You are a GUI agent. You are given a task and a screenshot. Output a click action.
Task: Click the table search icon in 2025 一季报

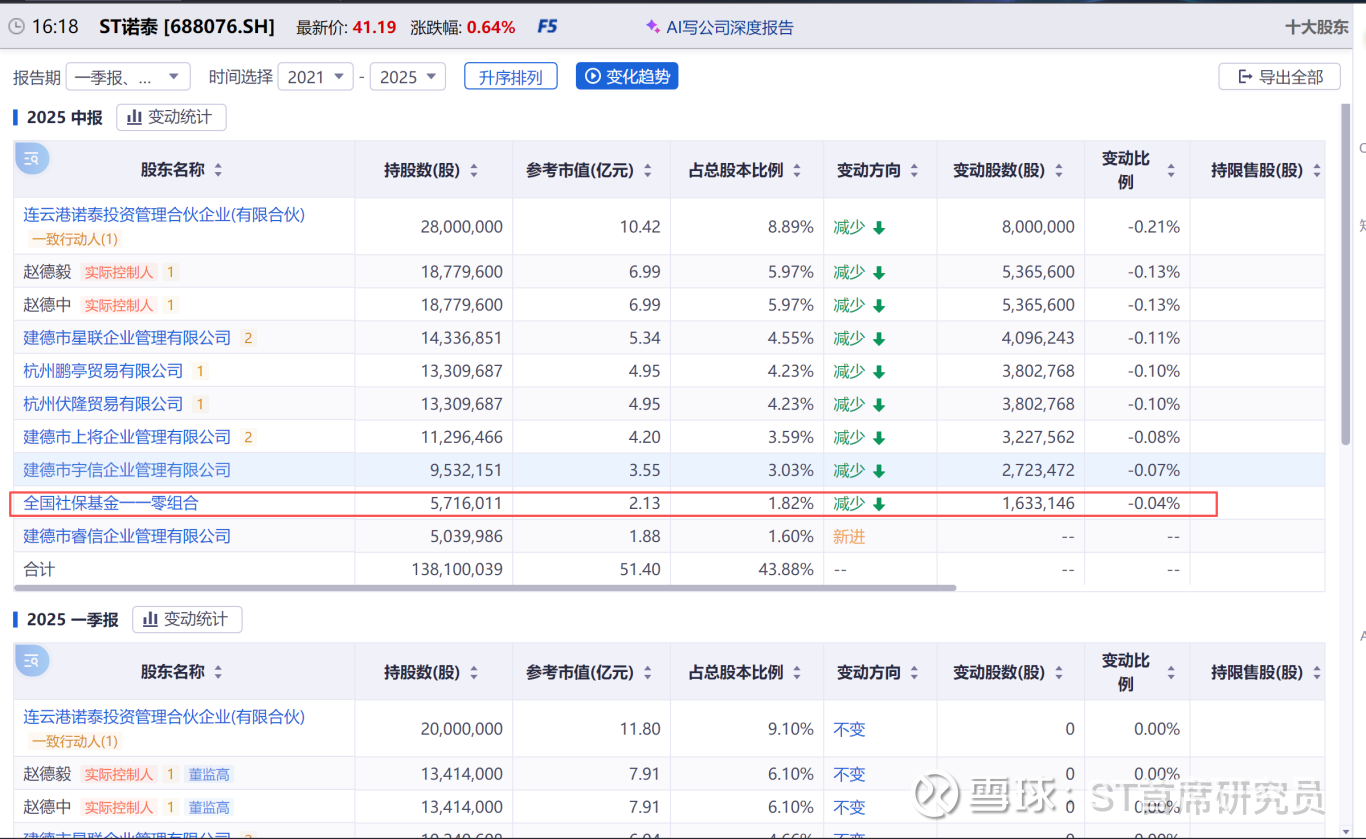tap(32, 660)
